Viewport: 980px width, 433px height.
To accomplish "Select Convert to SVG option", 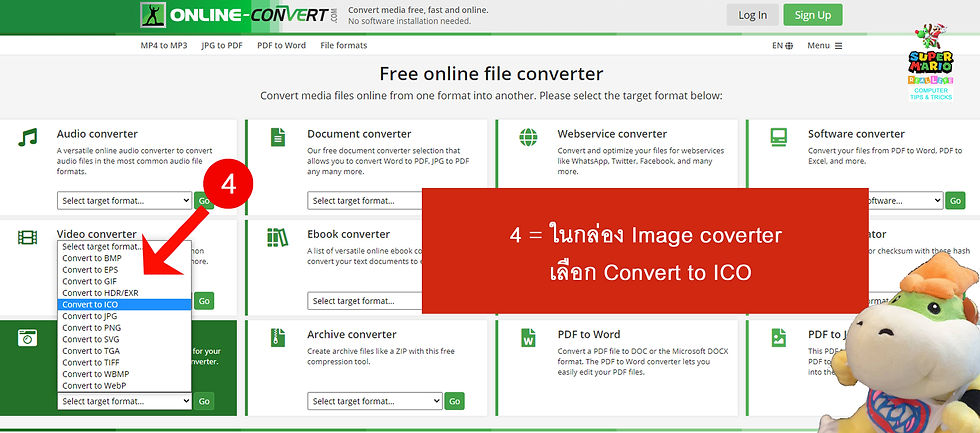I will [x=124, y=339].
